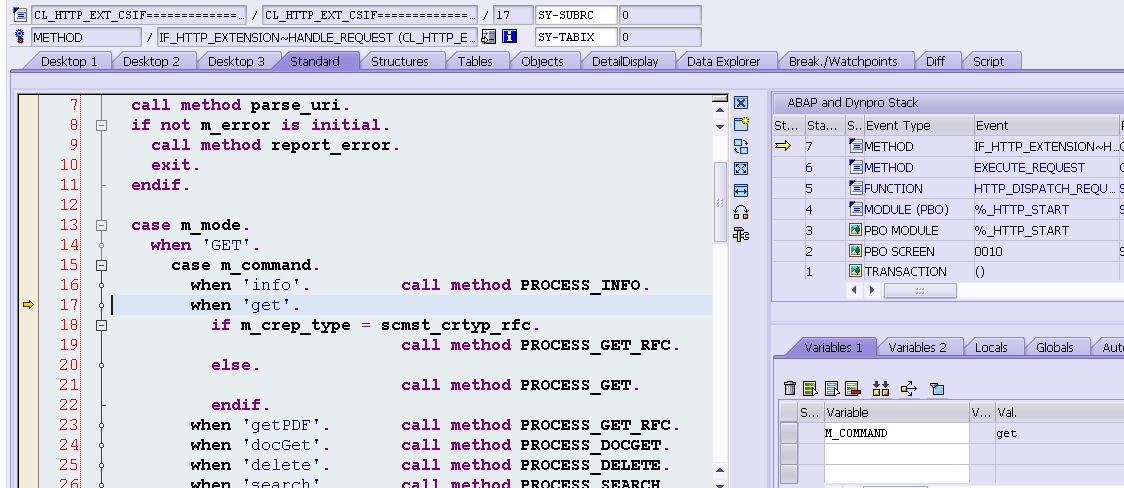
Task: Collapse the 'case m_command' block at line 15
Action: pos(101,265)
